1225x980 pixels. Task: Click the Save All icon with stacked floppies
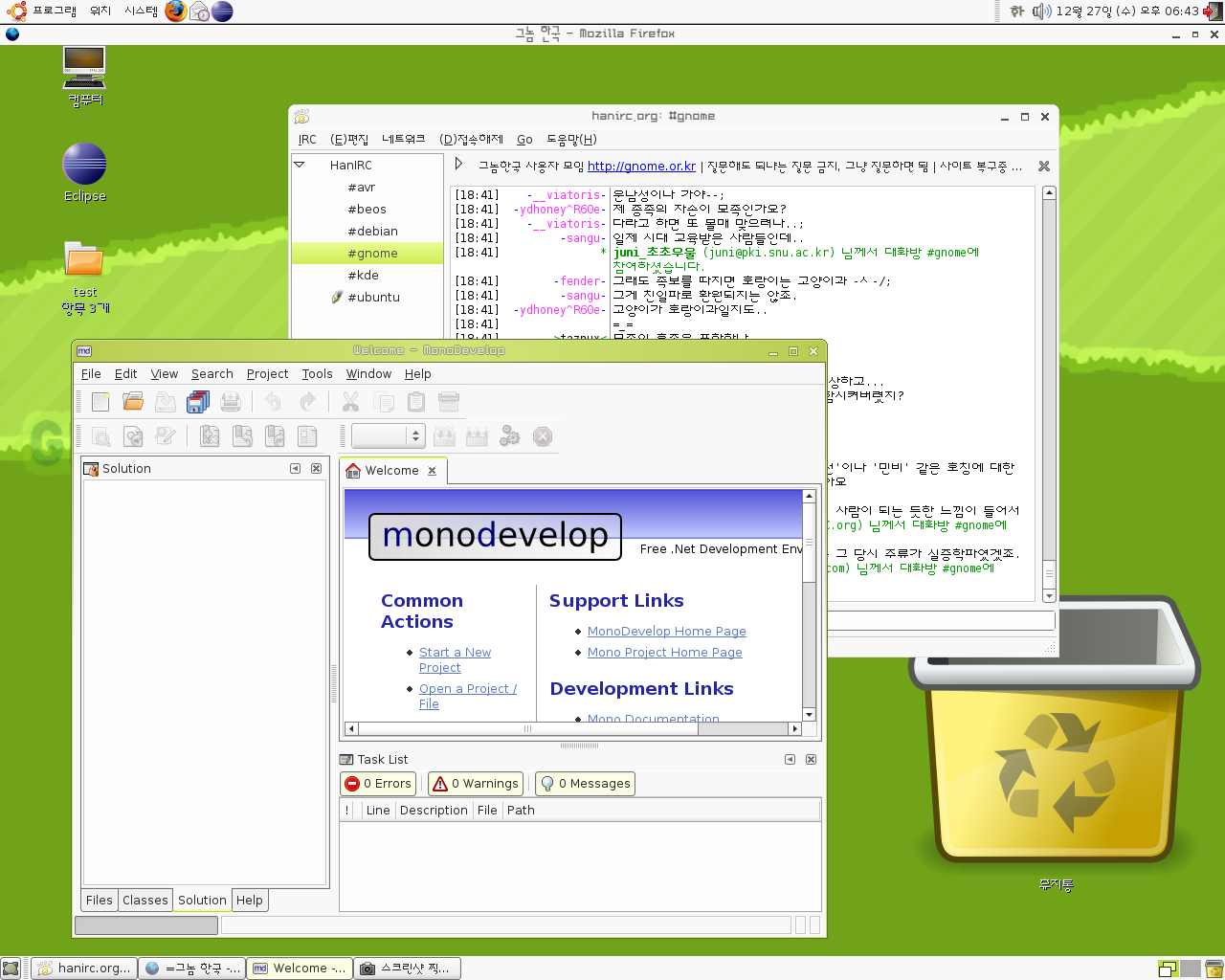coord(198,402)
